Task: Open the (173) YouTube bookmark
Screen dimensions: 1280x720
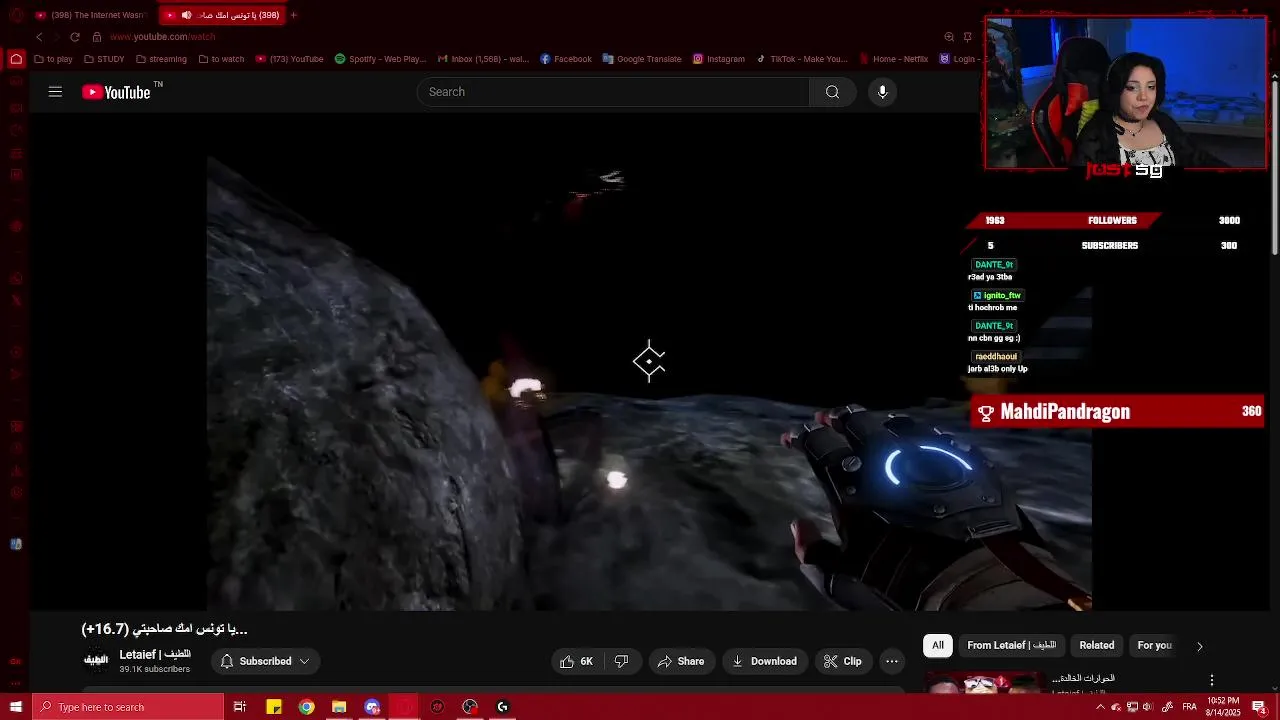Action: (290, 59)
